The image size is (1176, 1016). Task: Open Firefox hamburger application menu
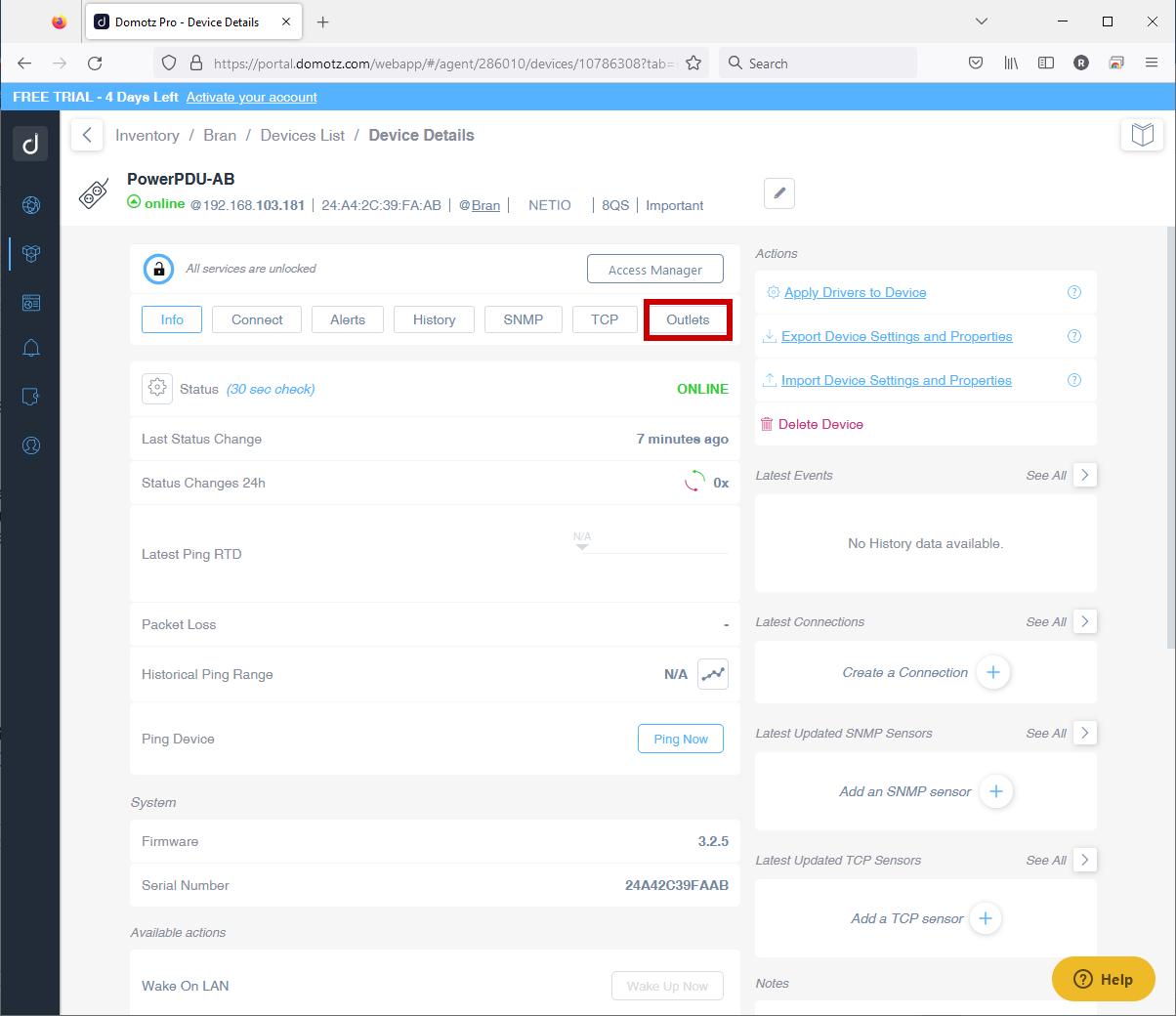tap(1152, 63)
